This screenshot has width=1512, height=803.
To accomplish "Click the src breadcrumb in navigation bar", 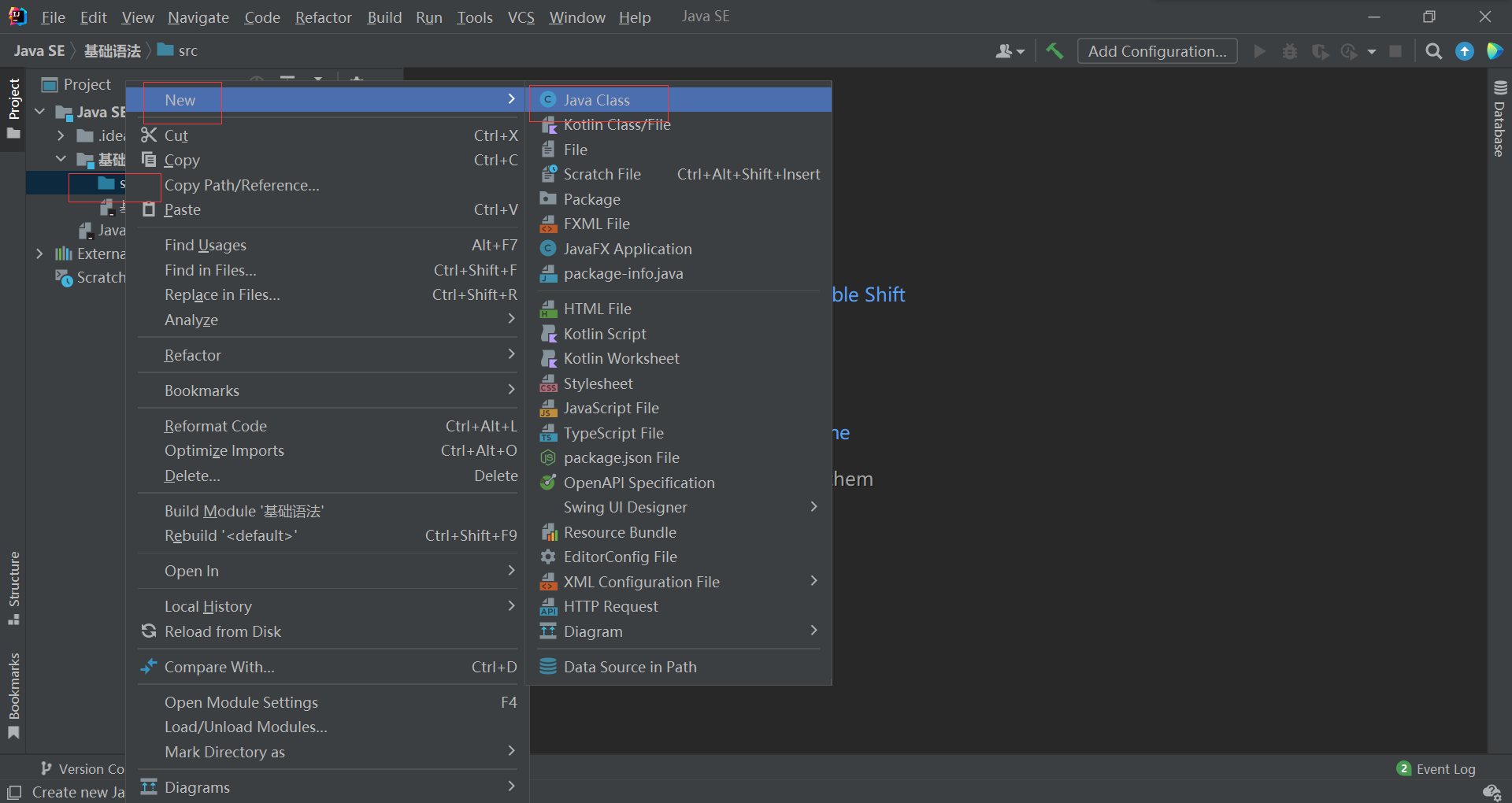I will (178, 50).
